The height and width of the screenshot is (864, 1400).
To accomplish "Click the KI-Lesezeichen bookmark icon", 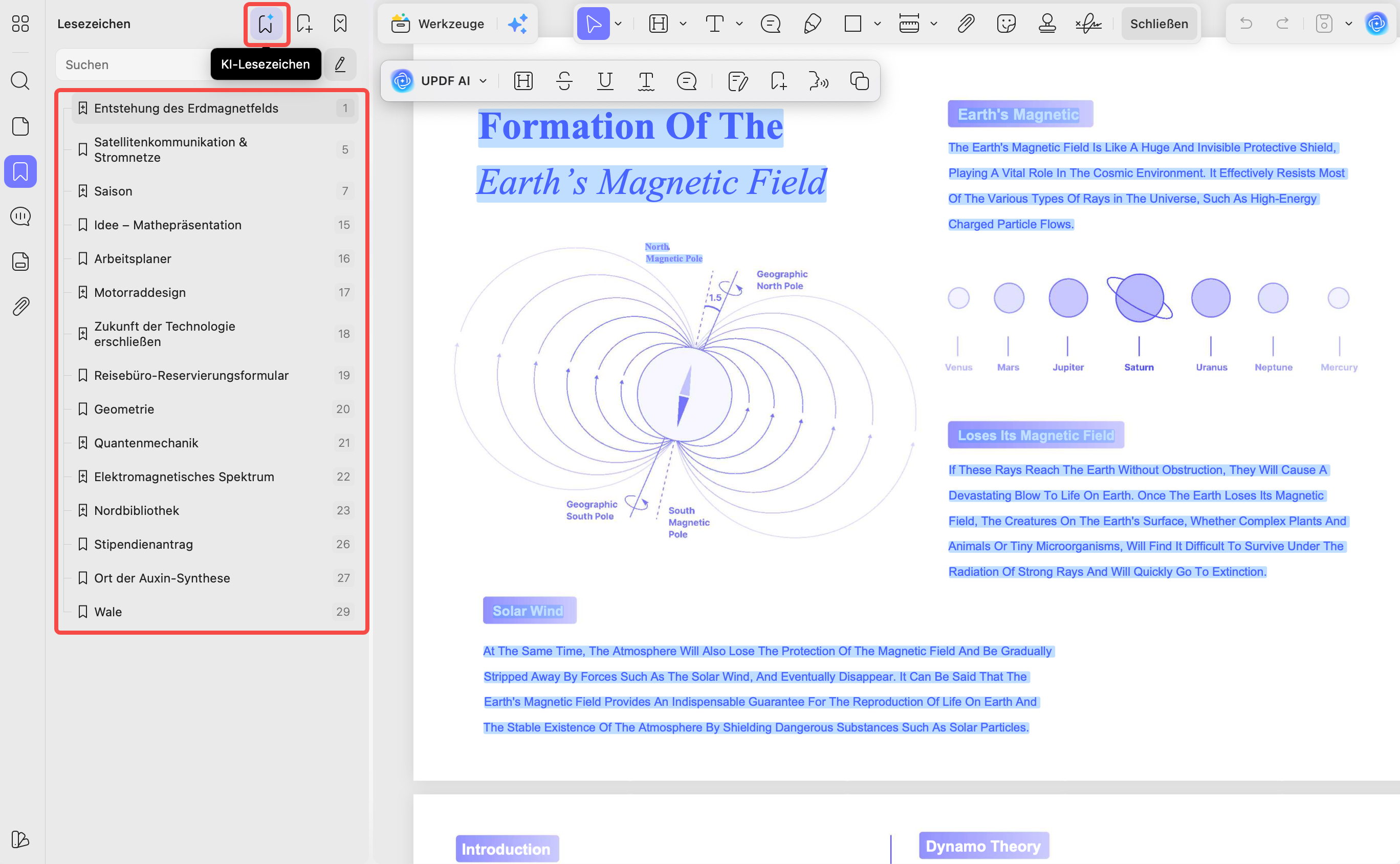I will (x=266, y=24).
